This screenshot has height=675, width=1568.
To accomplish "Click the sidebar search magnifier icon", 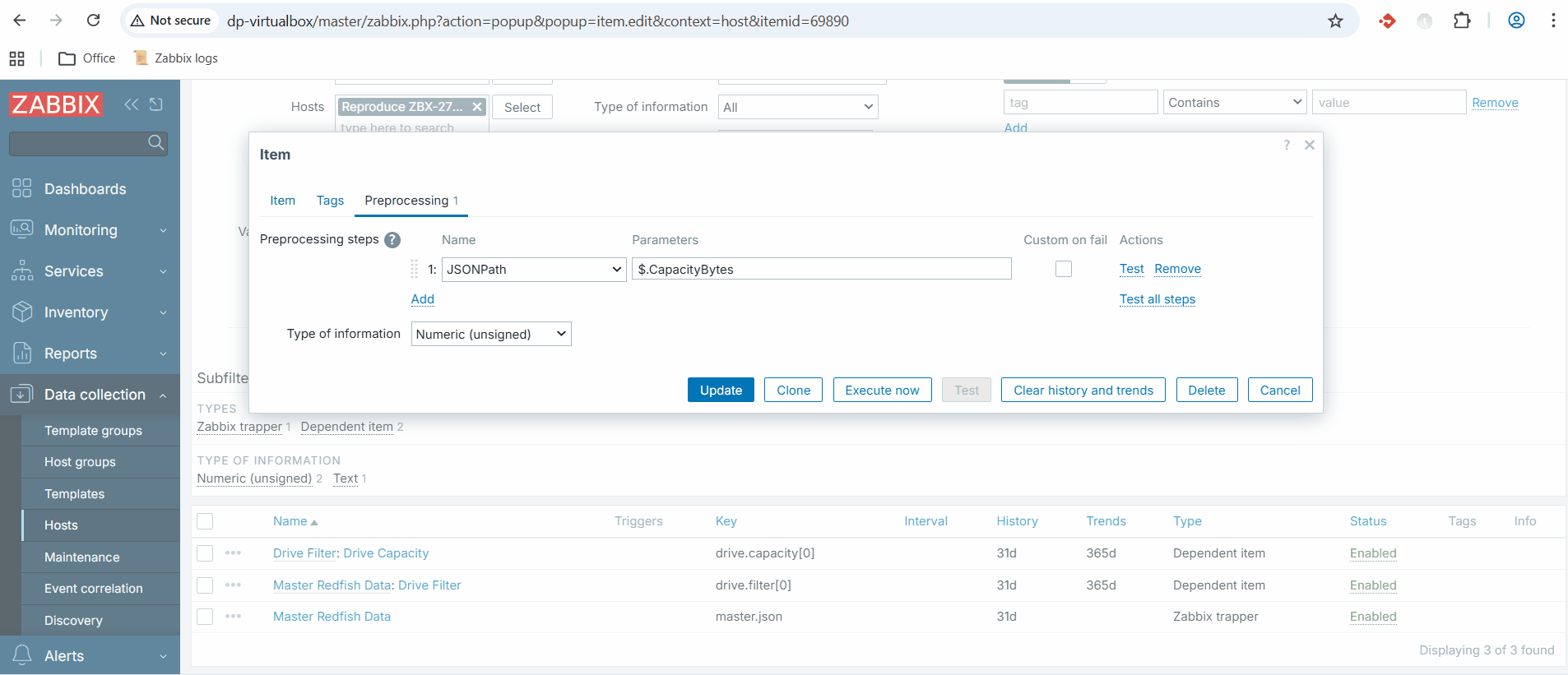I will point(155,143).
